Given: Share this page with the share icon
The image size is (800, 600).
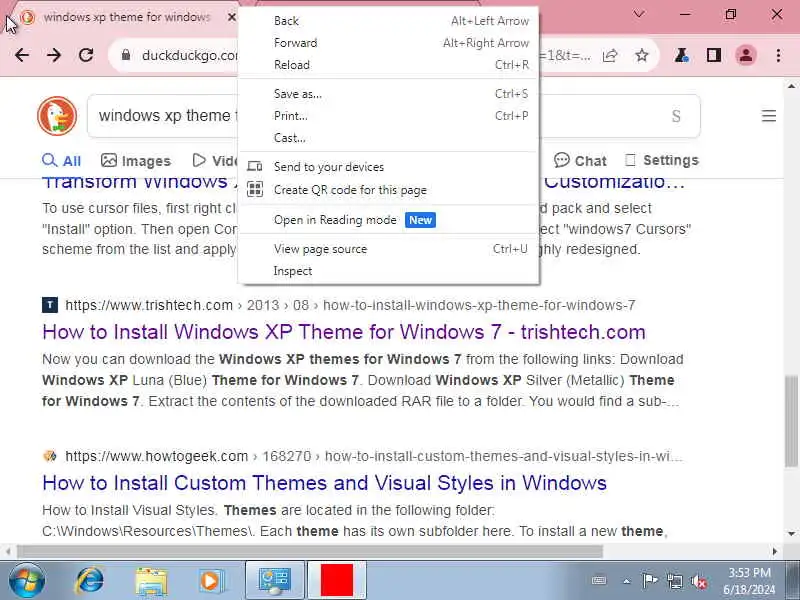Looking at the screenshot, I should pos(610,55).
